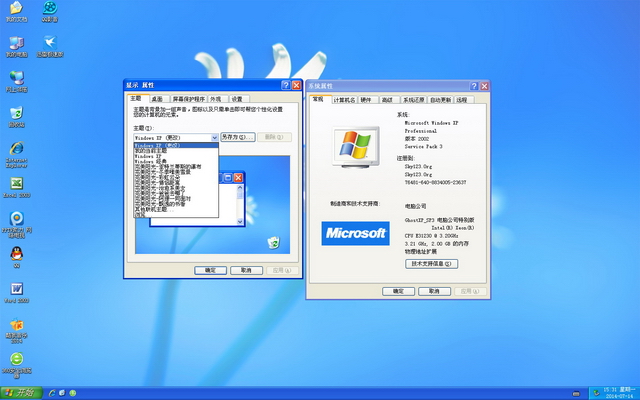Open the Network Neighborhood desktop icon
This screenshot has height=400, width=640.
coord(16,81)
